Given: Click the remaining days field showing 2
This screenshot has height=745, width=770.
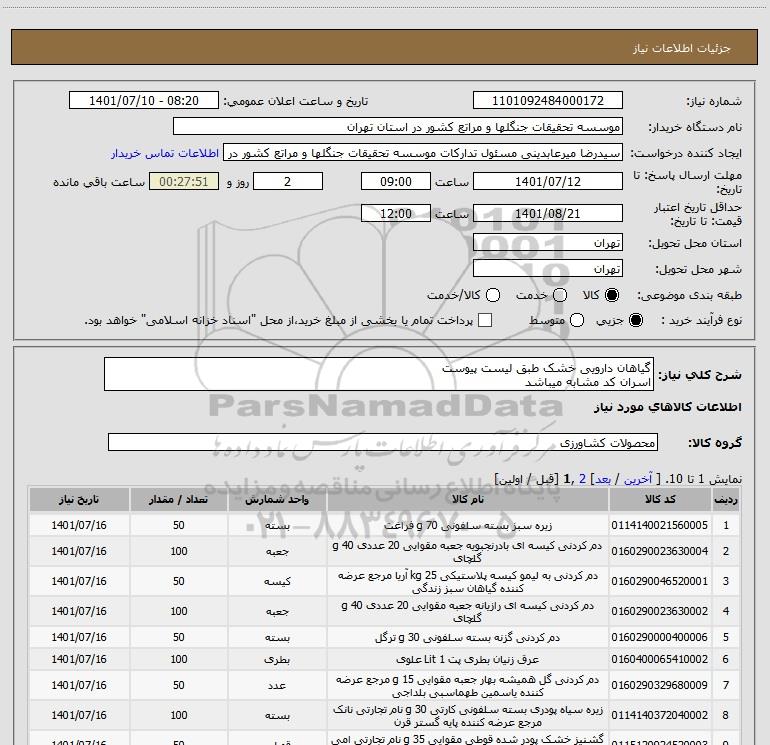Looking at the screenshot, I should 288,181.
